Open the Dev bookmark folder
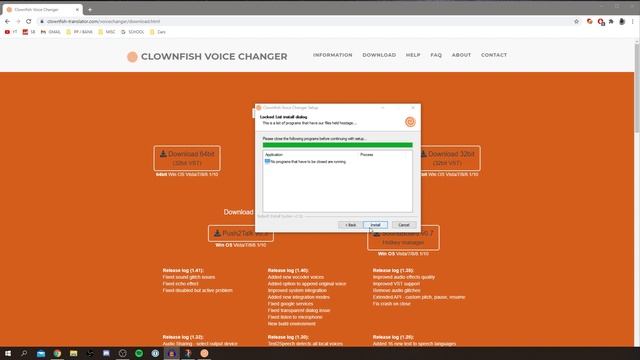The image size is (640, 360). pyautogui.click(x=158, y=32)
